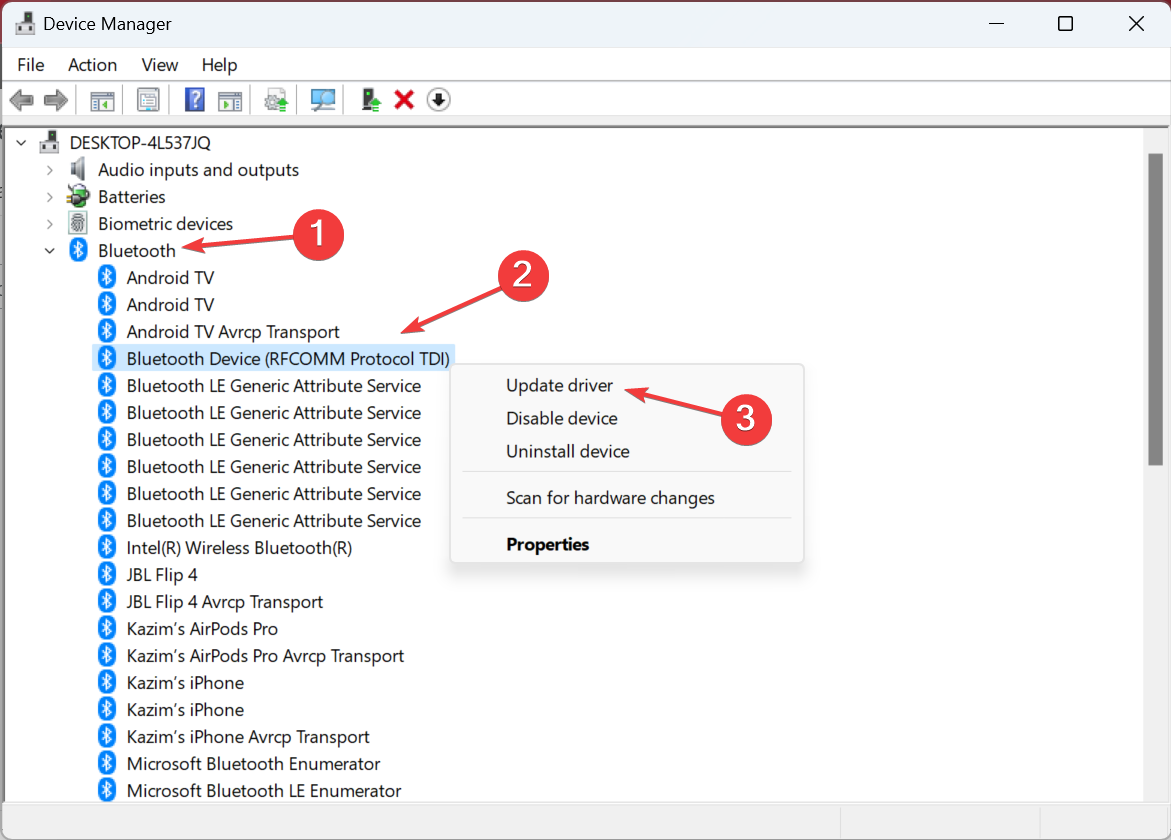Click the Biometric devices fingerprint icon
The width and height of the screenshot is (1171, 840).
78,223
